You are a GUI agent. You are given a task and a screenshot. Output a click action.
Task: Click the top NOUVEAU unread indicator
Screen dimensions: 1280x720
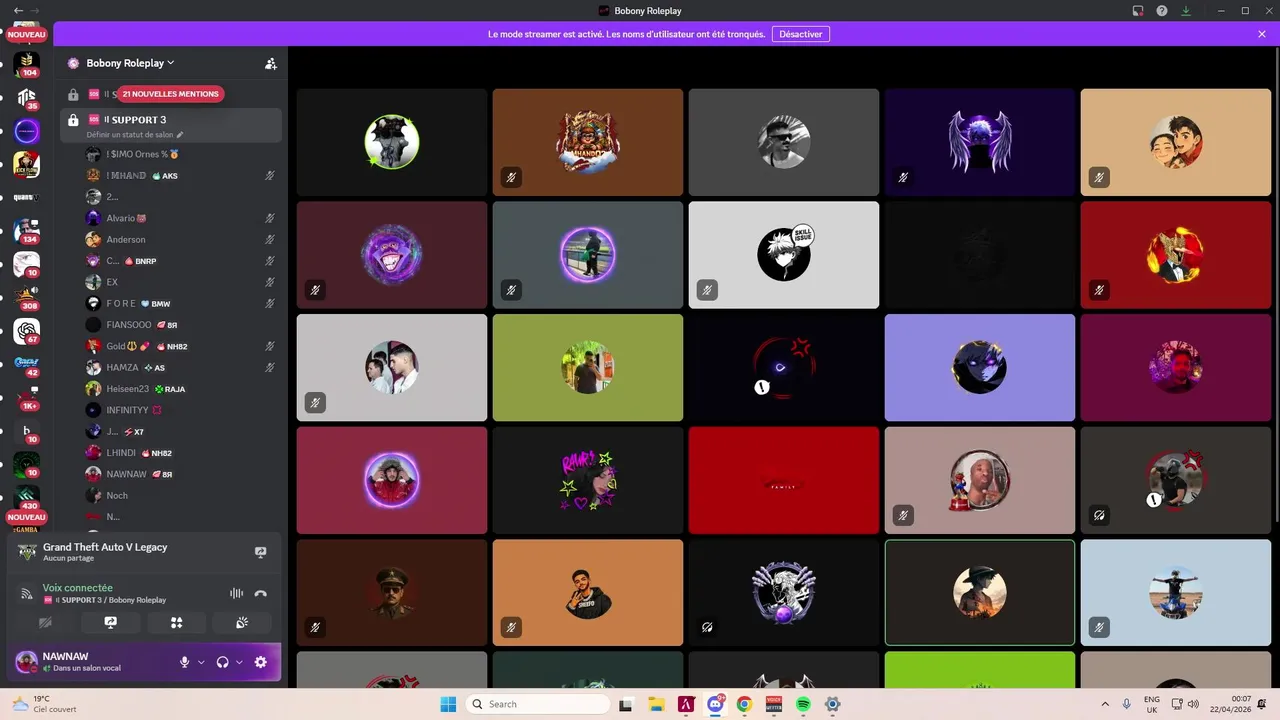point(27,34)
